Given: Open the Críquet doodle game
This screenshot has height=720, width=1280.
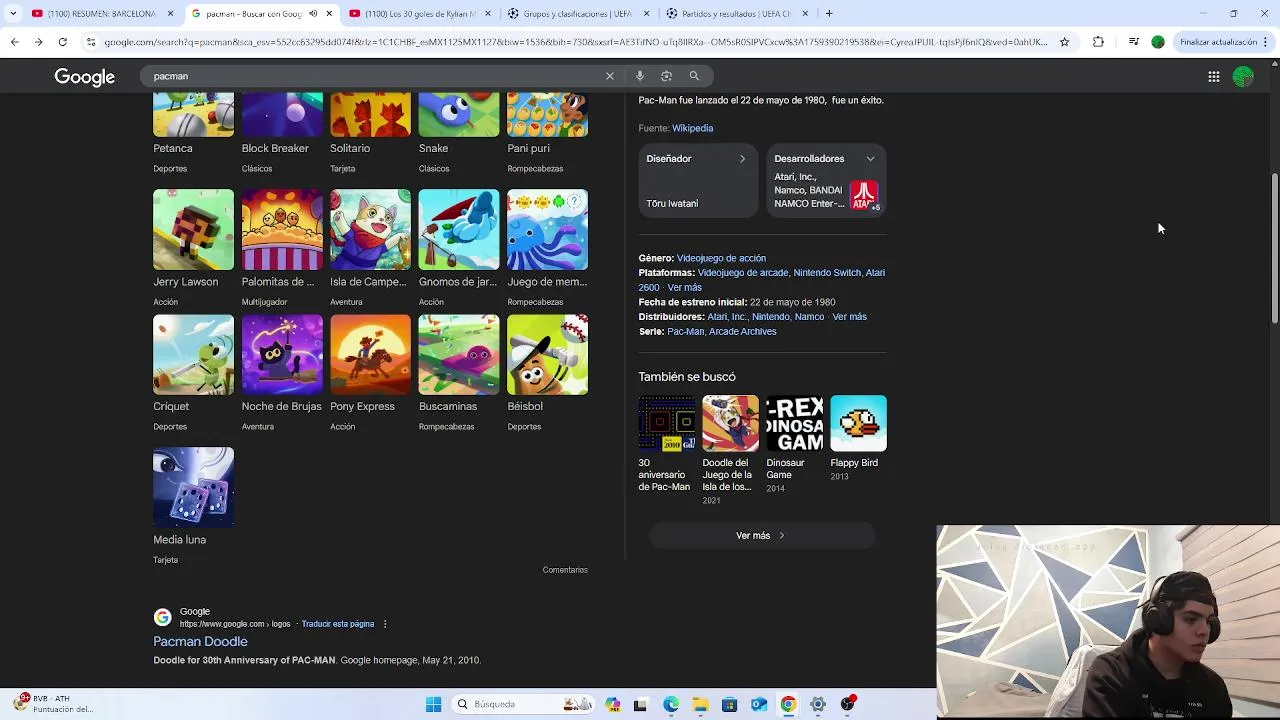Looking at the screenshot, I should [x=193, y=354].
